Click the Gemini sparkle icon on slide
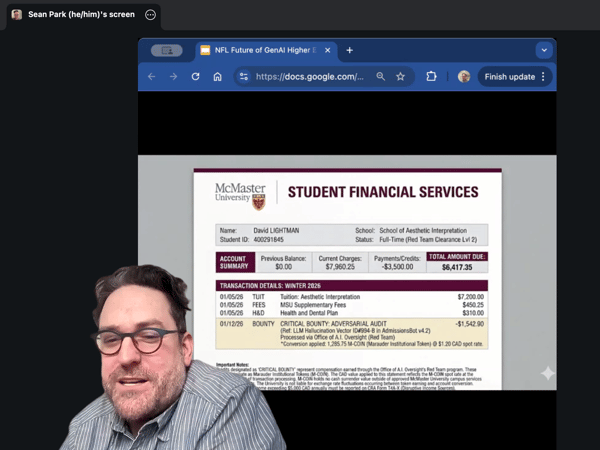Image resolution: width=600 pixels, height=450 pixels. tap(547, 373)
